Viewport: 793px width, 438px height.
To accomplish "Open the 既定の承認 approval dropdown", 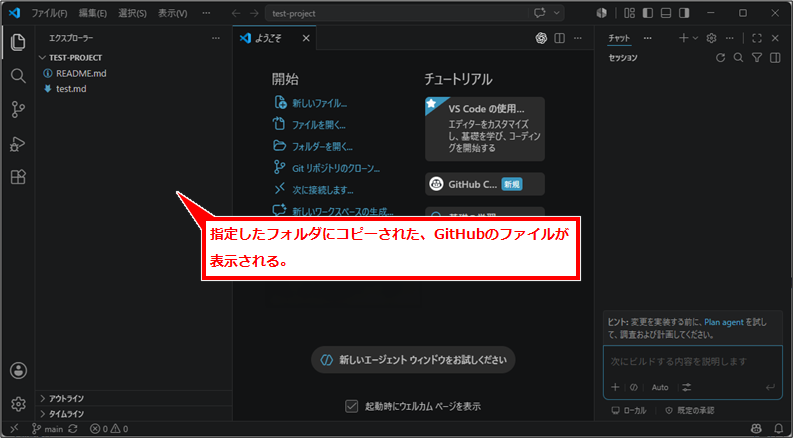I will (x=690, y=411).
